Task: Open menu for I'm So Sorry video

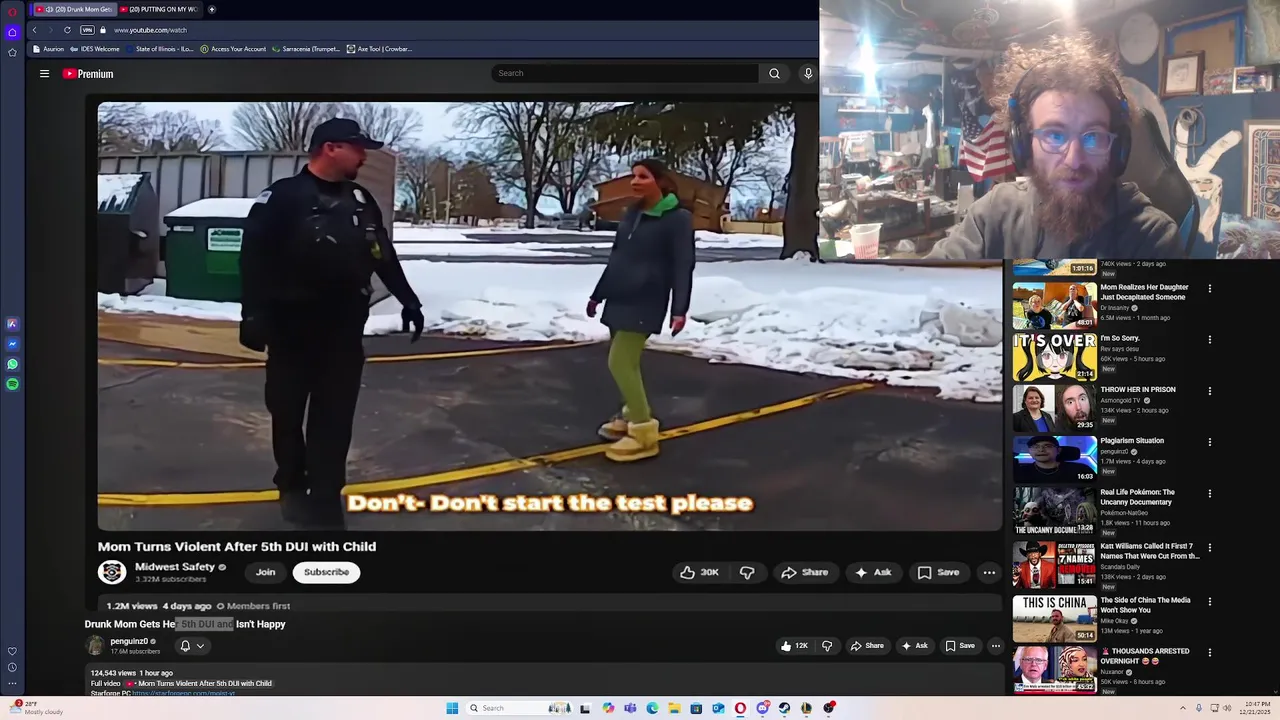Action: coord(1209,340)
